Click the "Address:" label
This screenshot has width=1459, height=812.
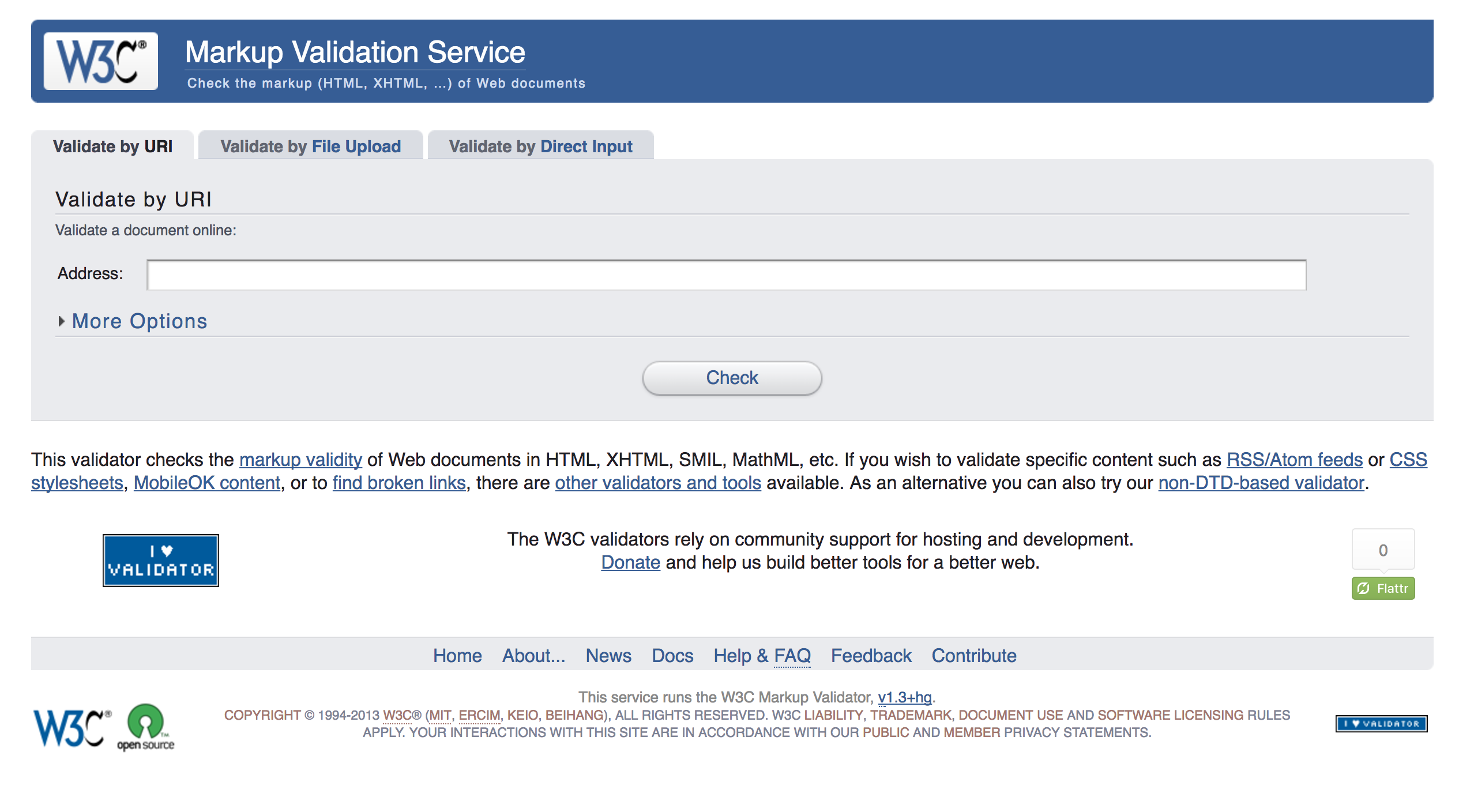[91, 273]
